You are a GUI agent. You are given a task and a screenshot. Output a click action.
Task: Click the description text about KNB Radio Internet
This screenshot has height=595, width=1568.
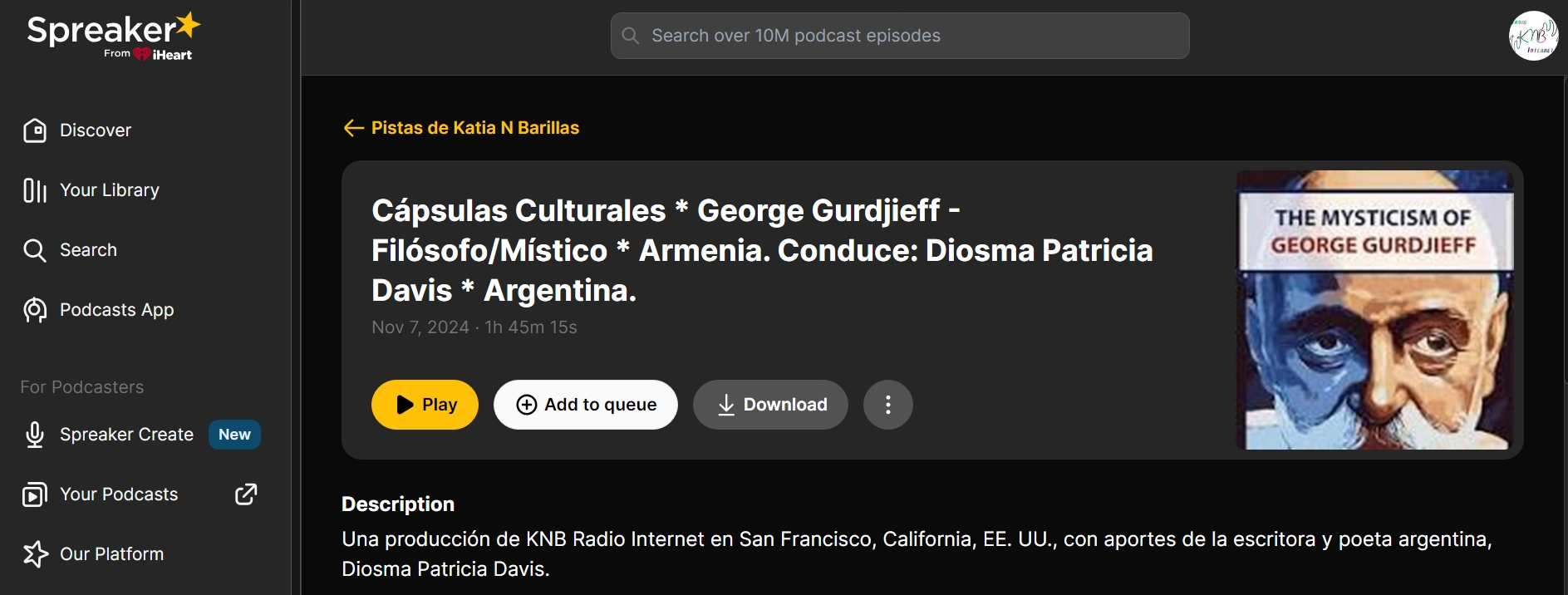[x=917, y=554]
